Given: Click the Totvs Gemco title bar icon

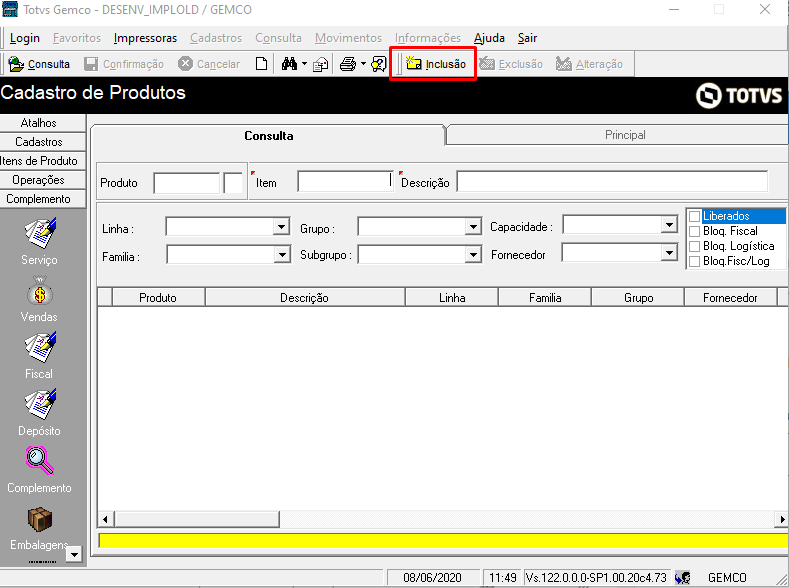Looking at the screenshot, I should click(10, 9).
